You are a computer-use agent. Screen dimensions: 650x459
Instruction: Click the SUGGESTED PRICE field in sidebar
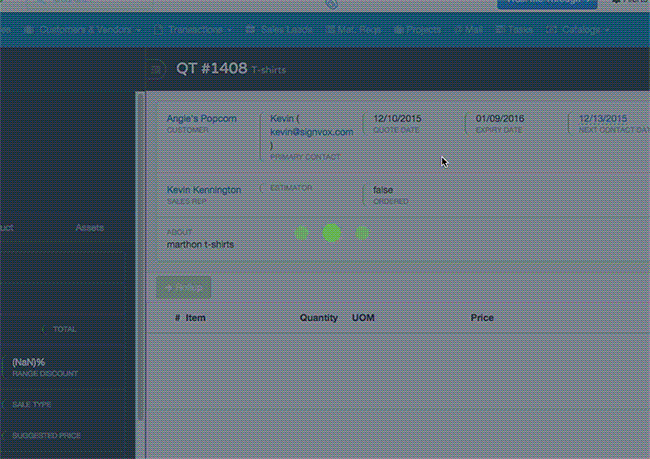(x=46, y=436)
